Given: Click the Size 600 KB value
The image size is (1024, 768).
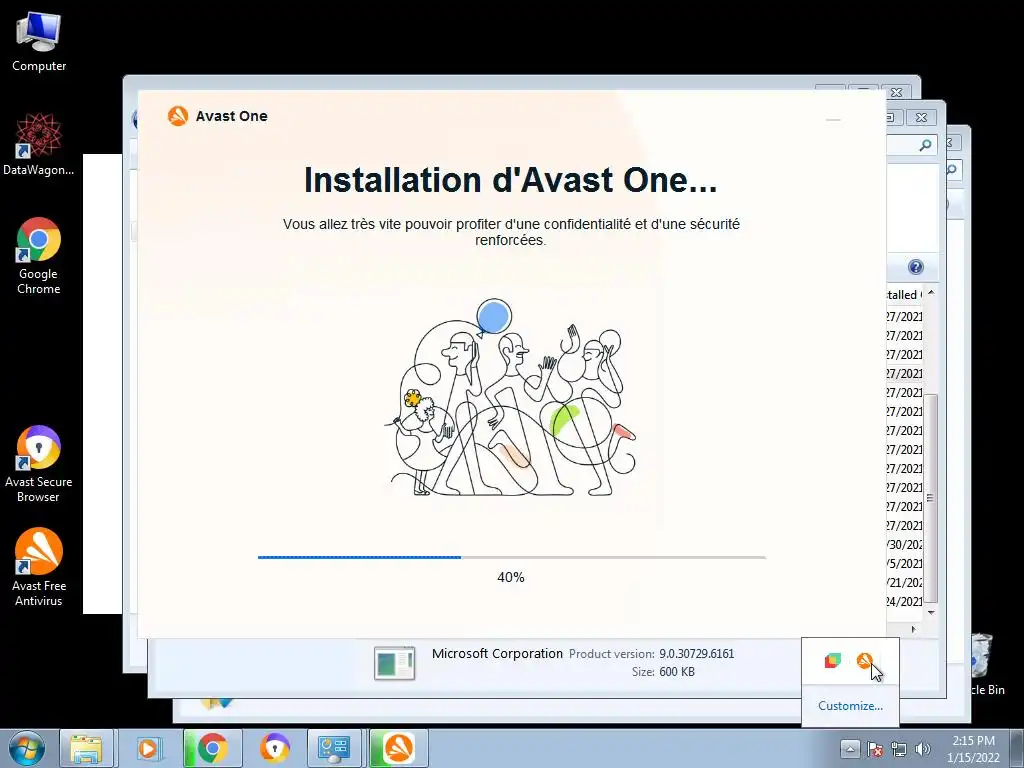Looking at the screenshot, I should (x=677, y=672).
